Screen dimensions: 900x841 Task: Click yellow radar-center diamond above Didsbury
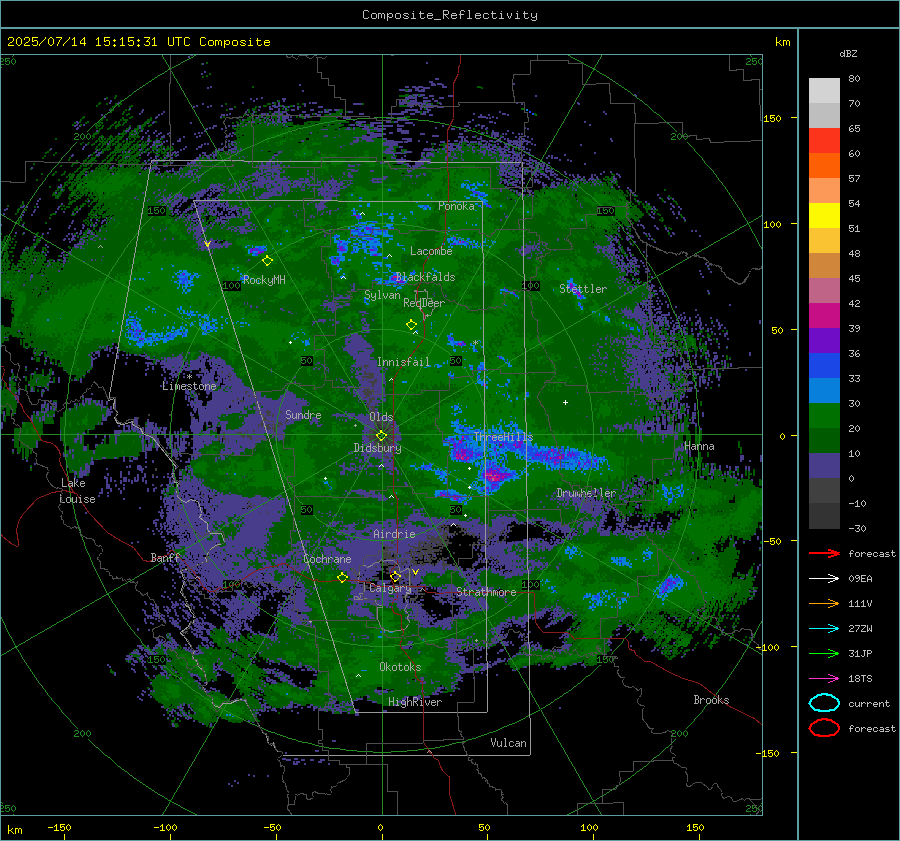coord(381,436)
